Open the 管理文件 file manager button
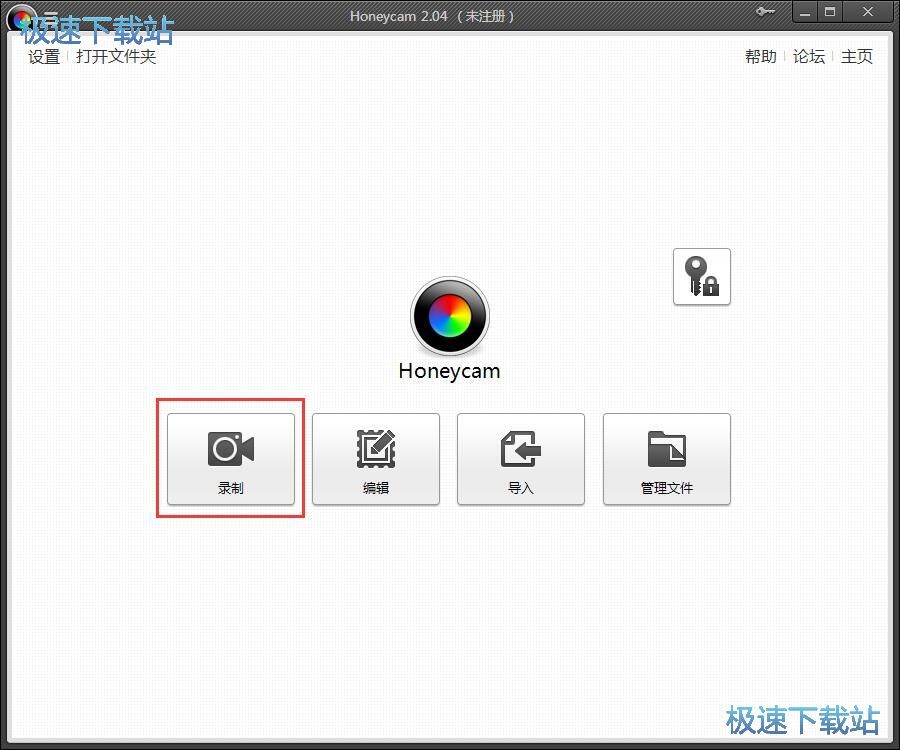 click(x=667, y=459)
